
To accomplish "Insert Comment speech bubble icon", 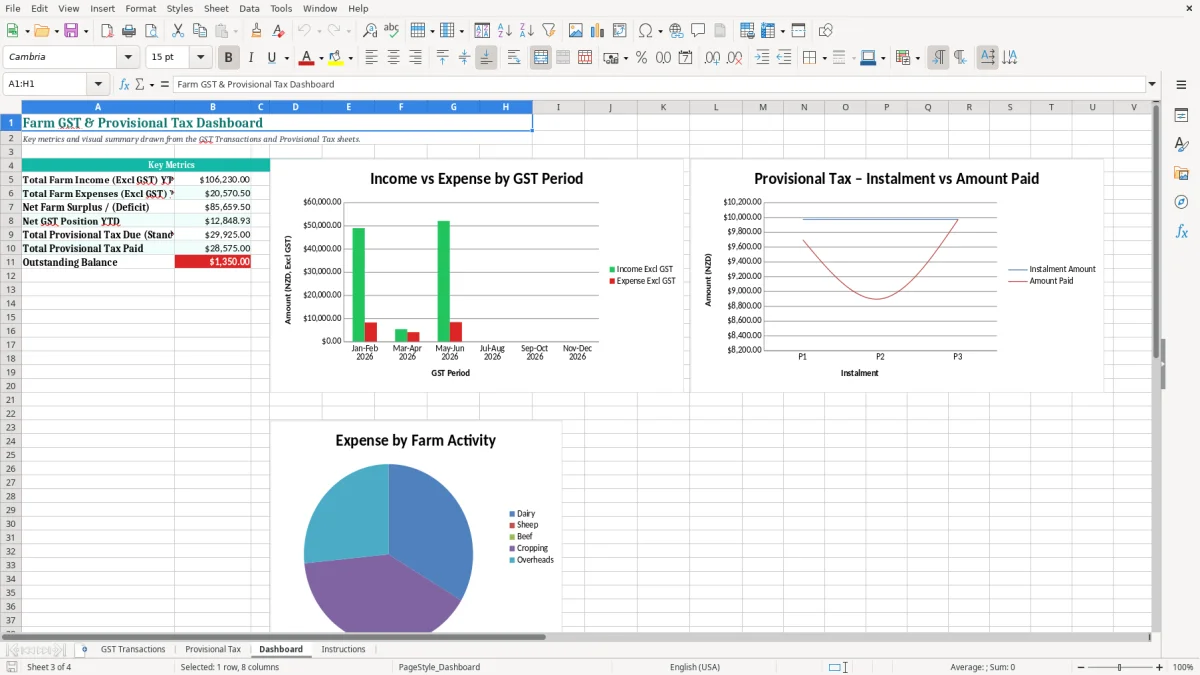I will coord(698,31).
